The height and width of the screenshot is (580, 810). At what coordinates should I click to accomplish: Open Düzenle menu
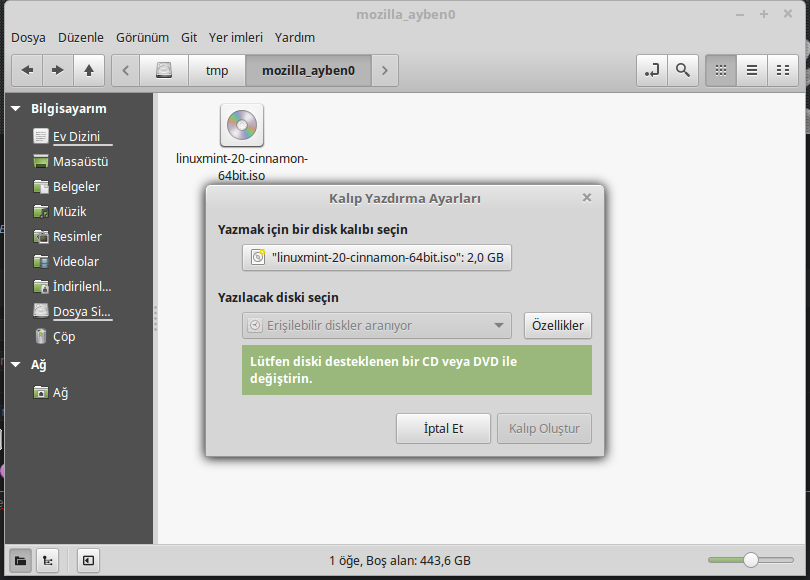tap(81, 38)
